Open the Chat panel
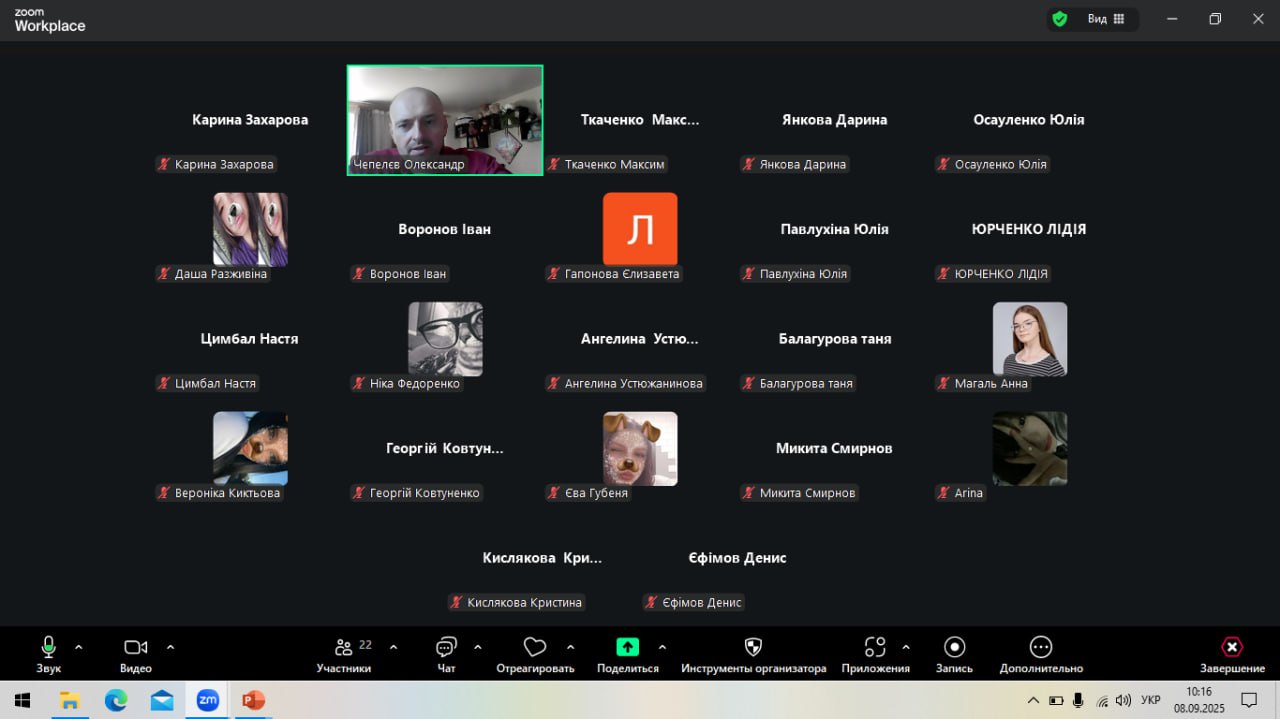1280x719 pixels. click(x=446, y=647)
